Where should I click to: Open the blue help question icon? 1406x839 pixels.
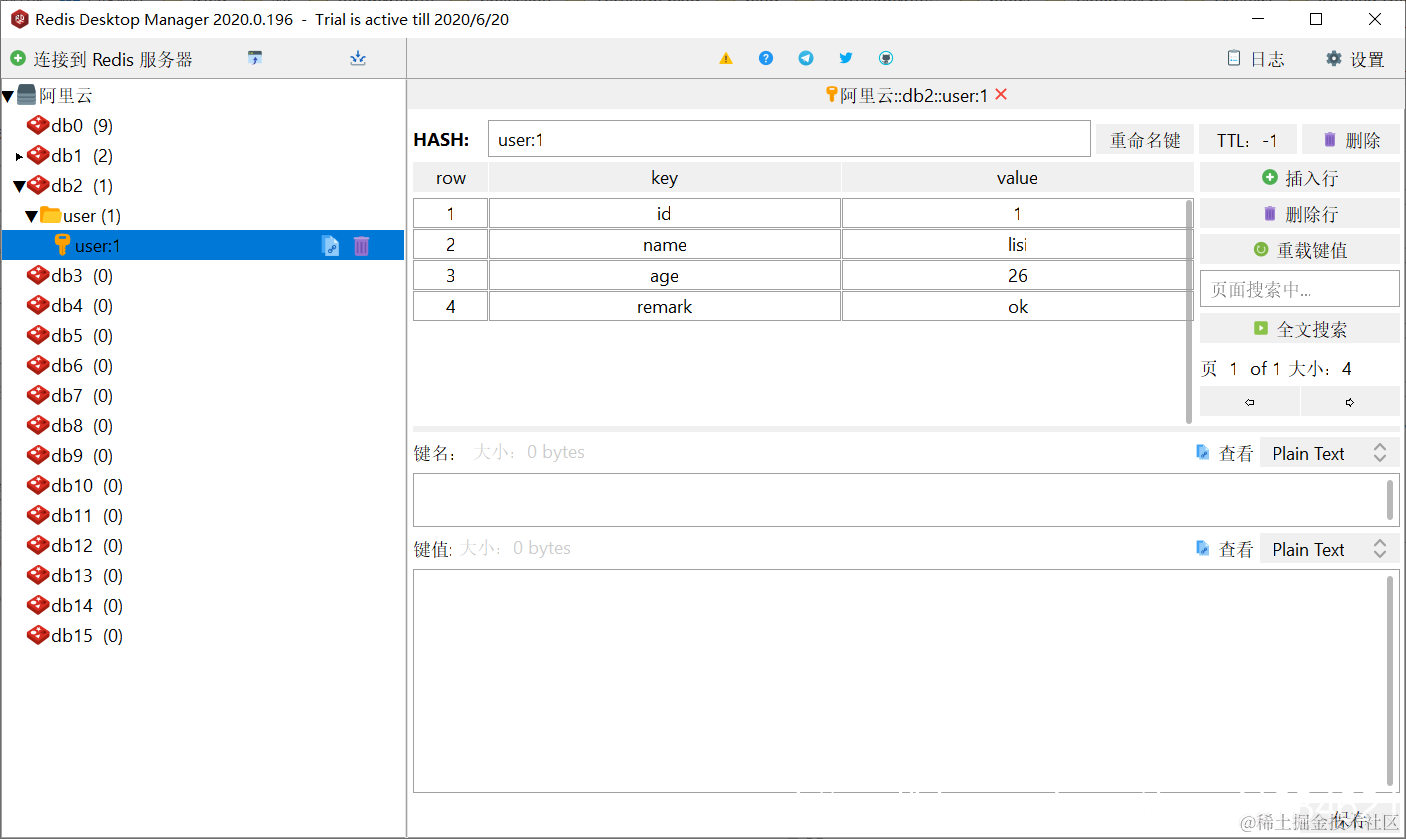(x=766, y=59)
